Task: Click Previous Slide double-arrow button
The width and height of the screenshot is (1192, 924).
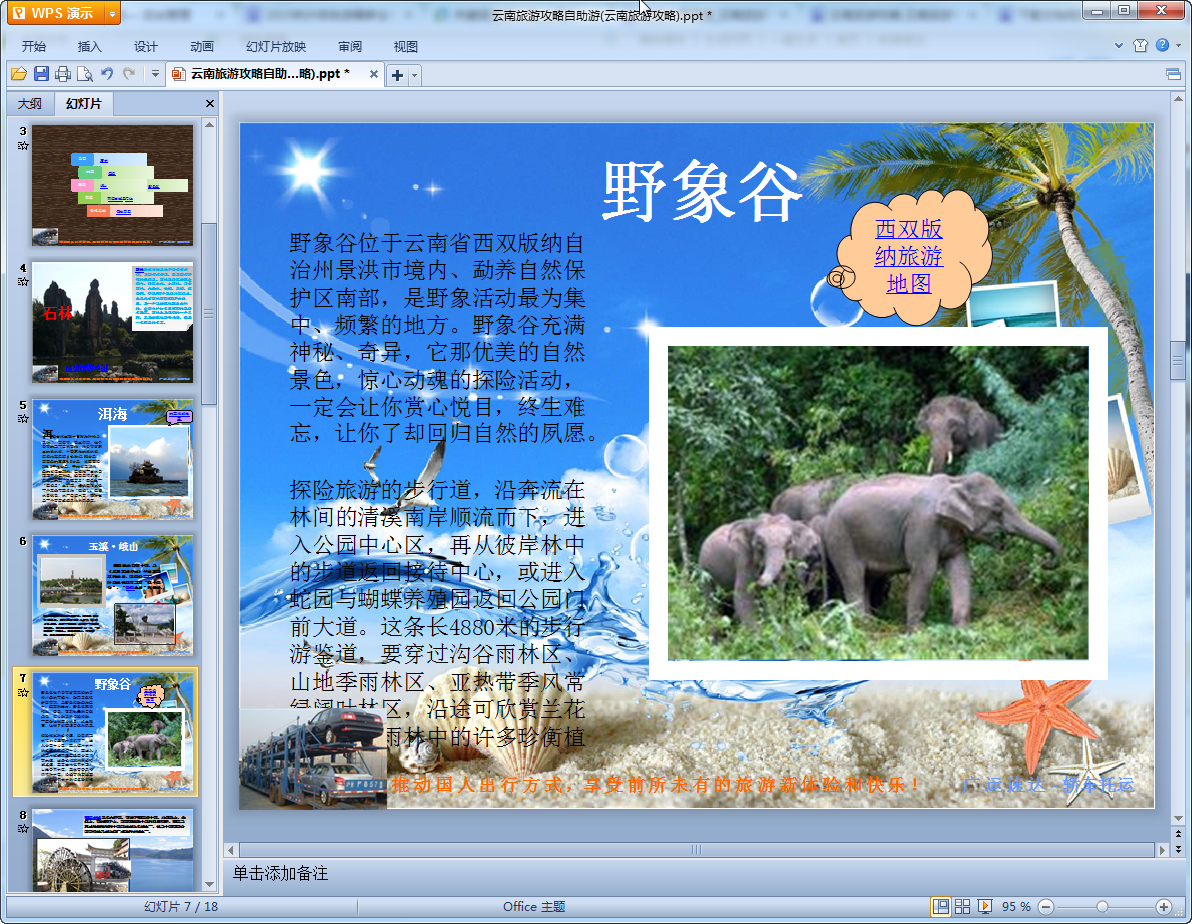Action: coord(1178,834)
